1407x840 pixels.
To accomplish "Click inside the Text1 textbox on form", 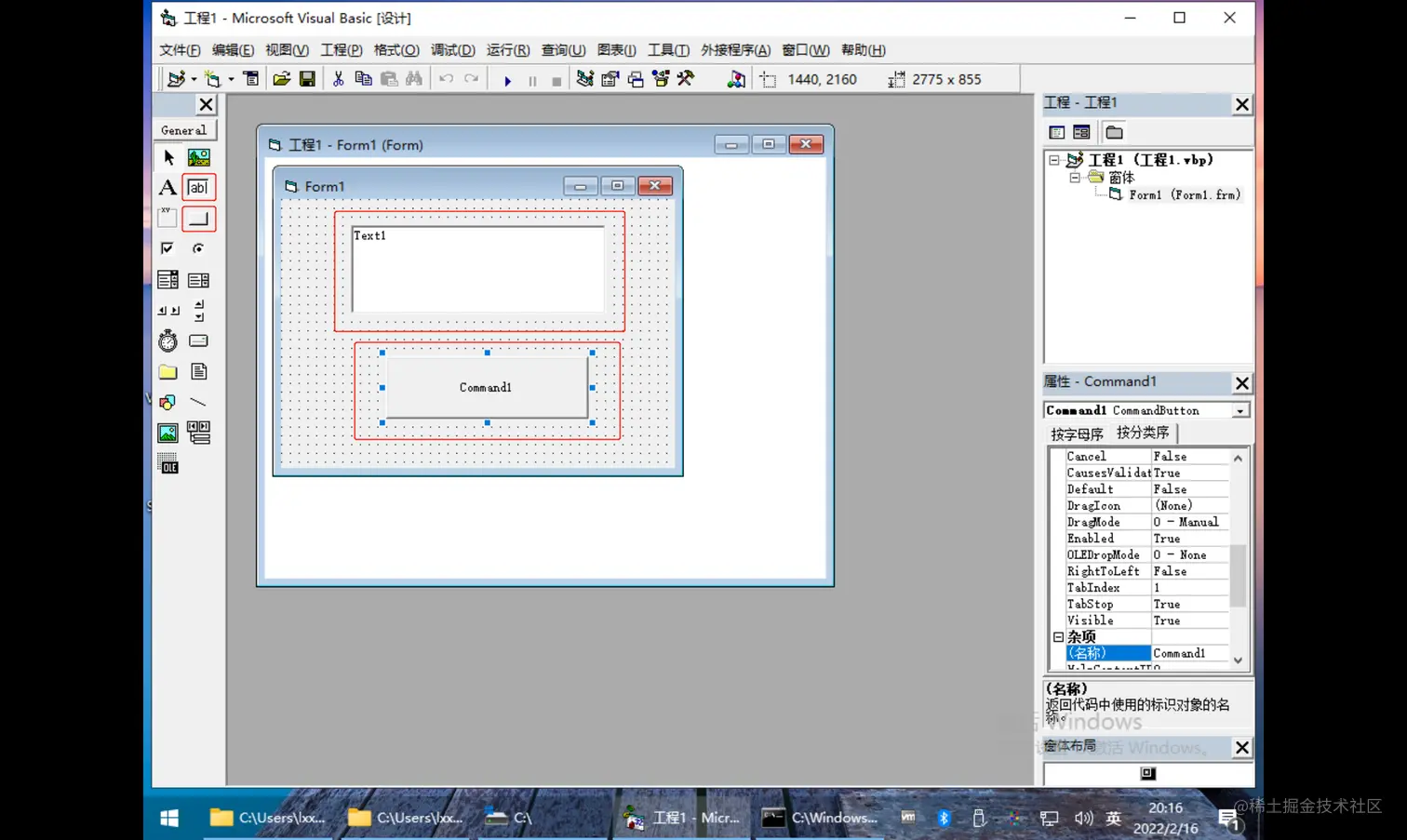I will (x=478, y=269).
